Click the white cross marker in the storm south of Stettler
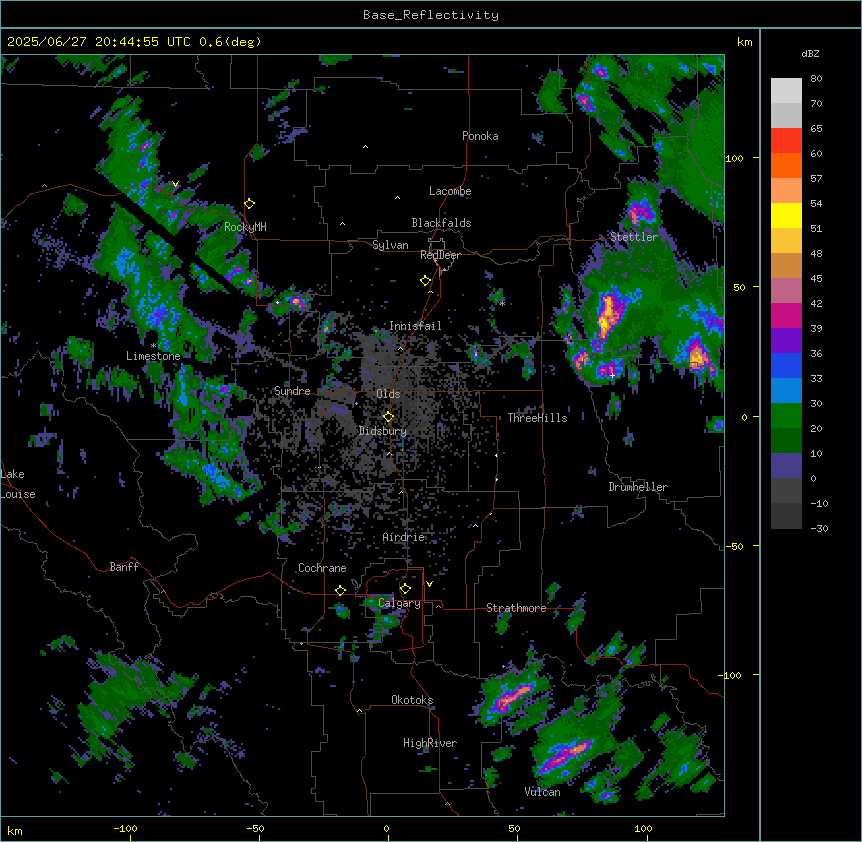Screen dimensions: 862x842 tap(612, 375)
